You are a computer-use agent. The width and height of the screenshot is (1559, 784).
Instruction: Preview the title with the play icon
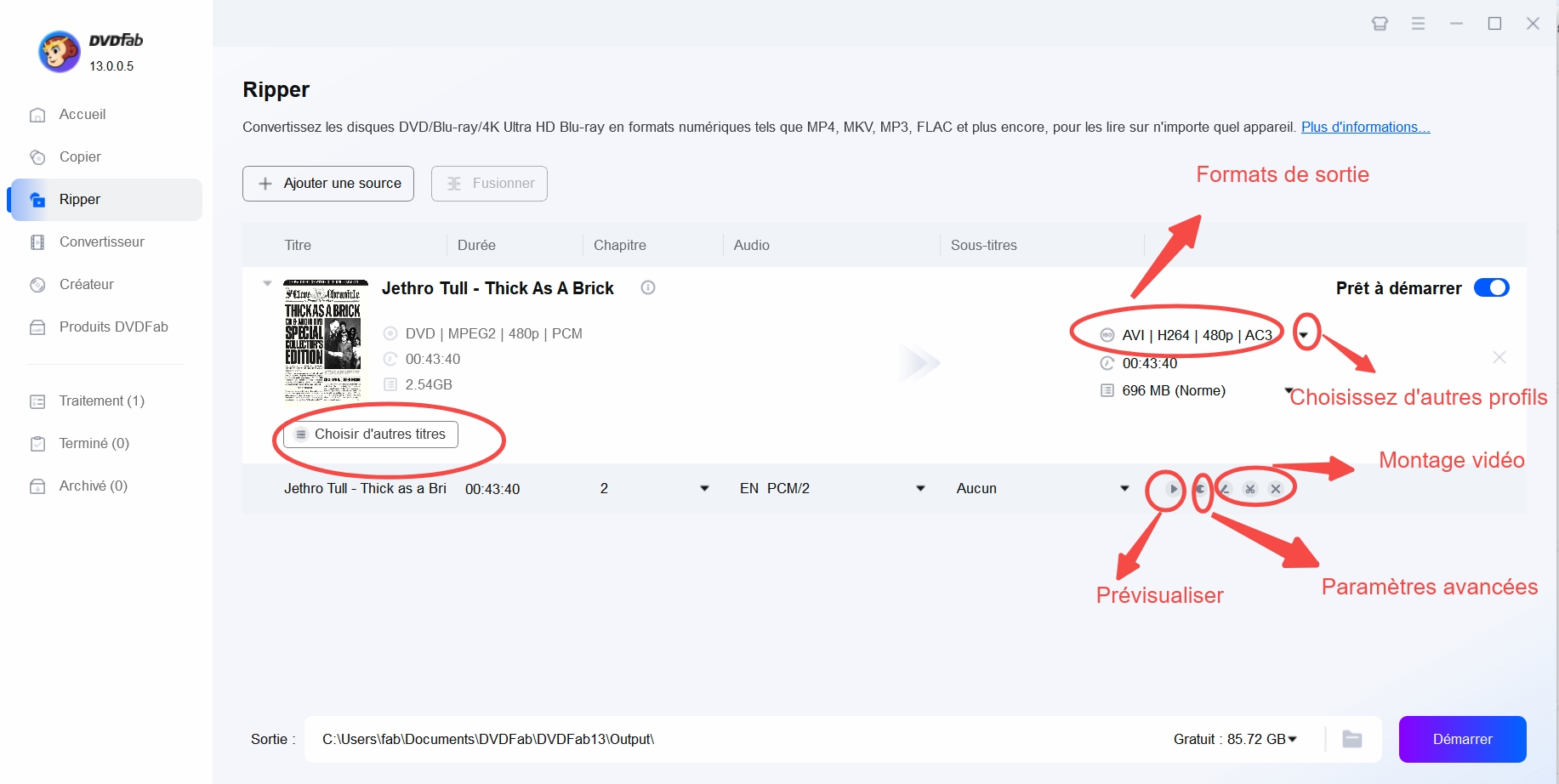[1173, 489]
